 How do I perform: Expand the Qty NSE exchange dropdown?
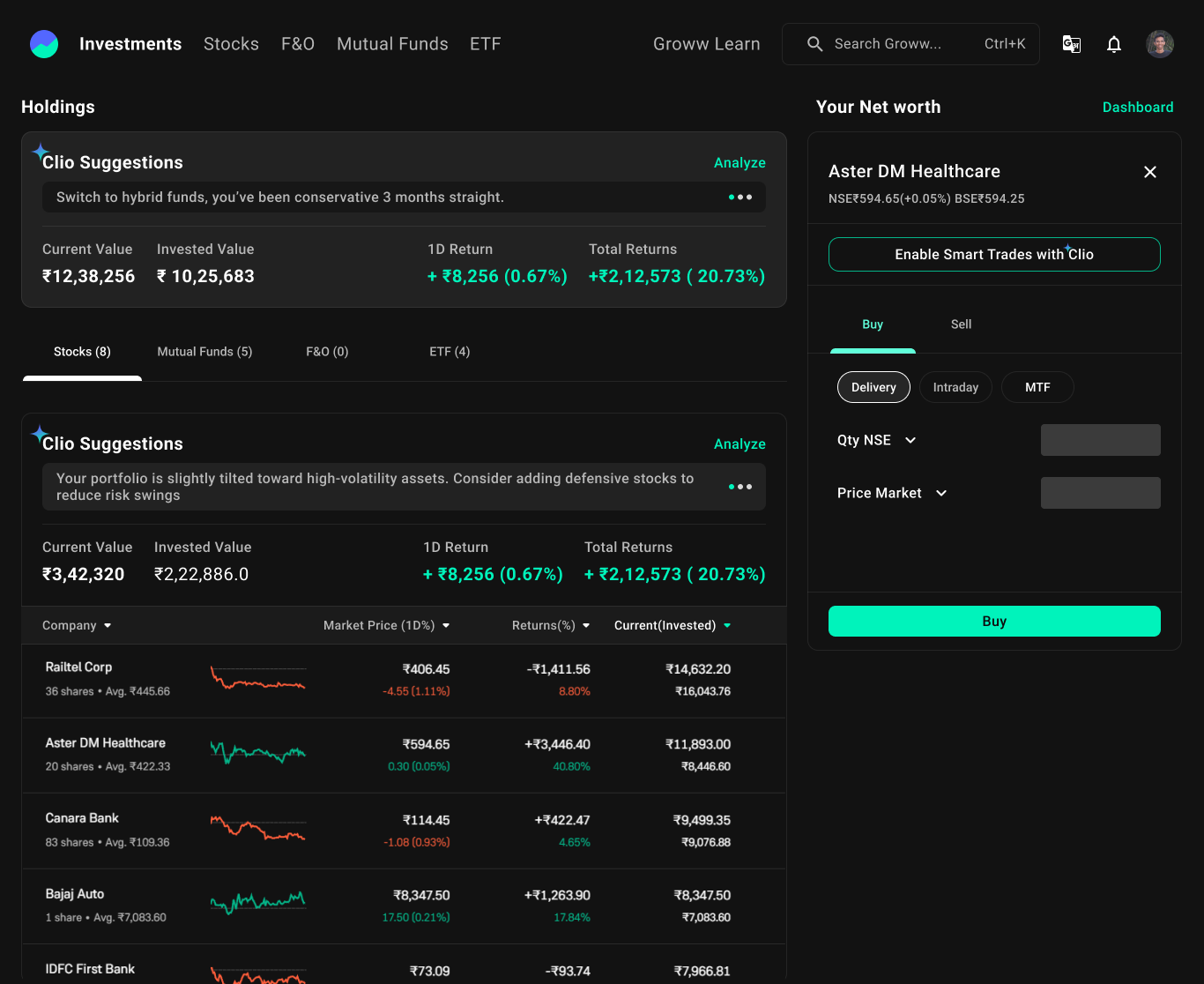pyautogui.click(x=910, y=440)
